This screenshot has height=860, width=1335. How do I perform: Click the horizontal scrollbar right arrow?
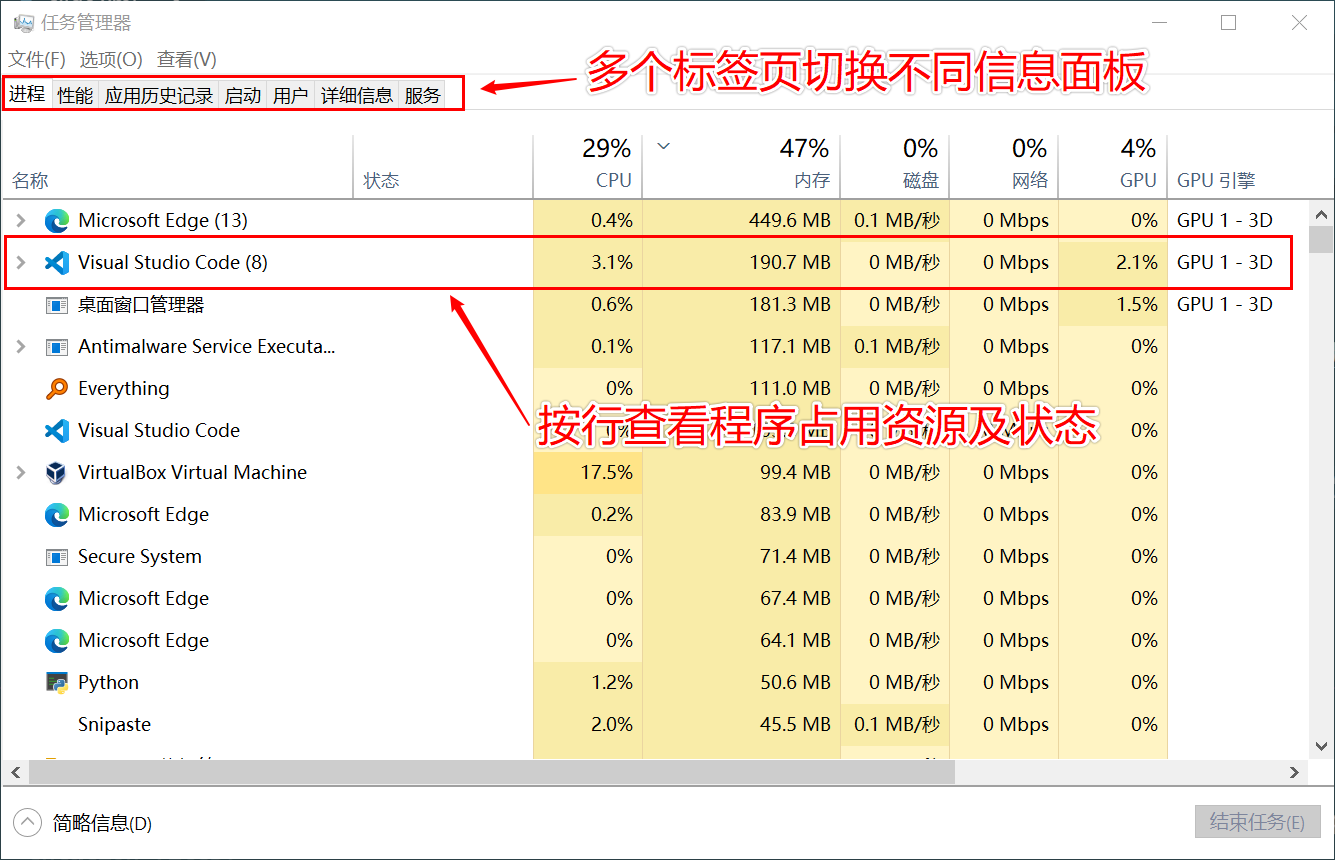click(x=1295, y=772)
